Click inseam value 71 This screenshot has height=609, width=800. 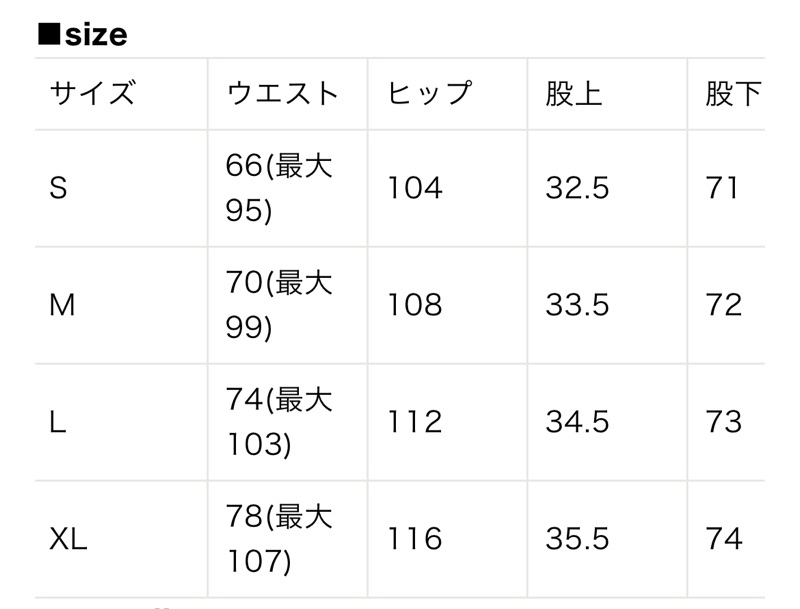721,188
